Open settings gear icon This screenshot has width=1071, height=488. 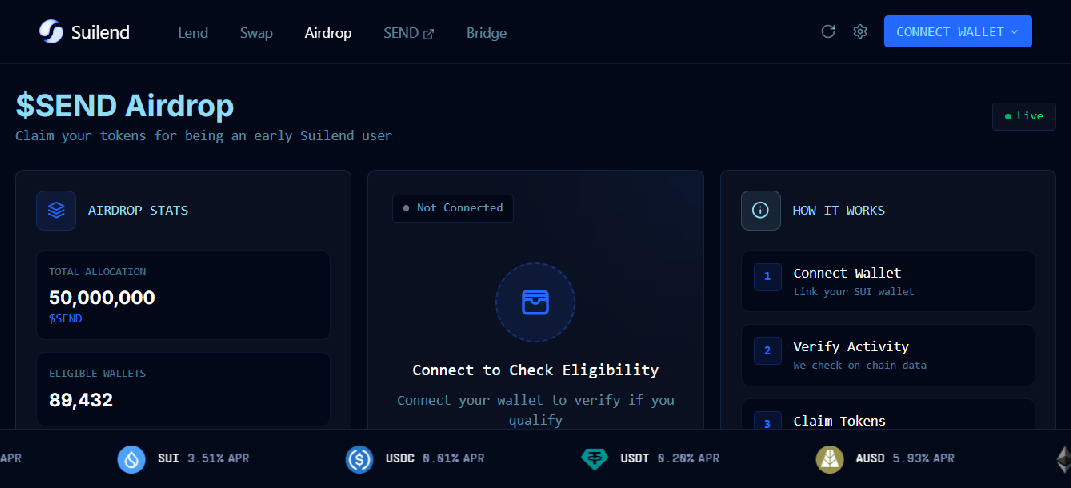860,31
